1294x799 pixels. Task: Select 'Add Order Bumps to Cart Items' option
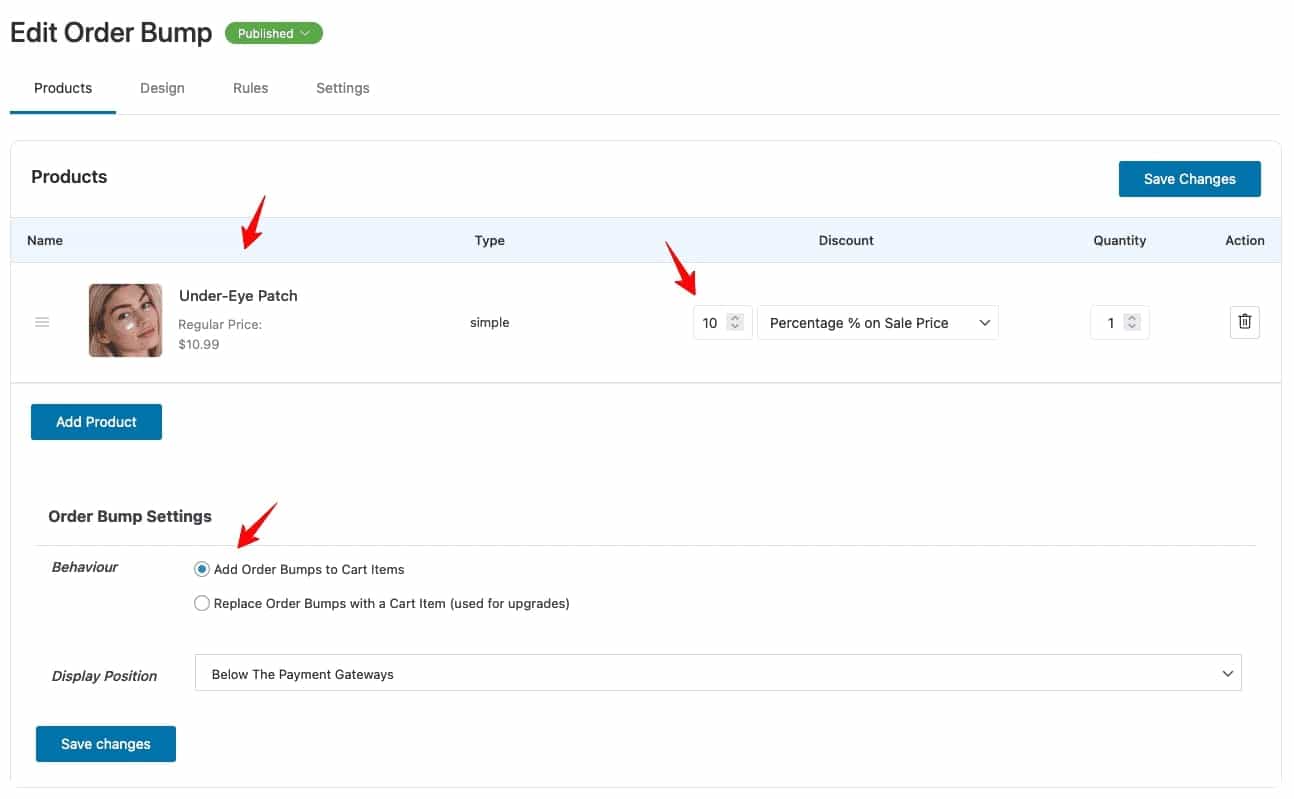point(202,569)
